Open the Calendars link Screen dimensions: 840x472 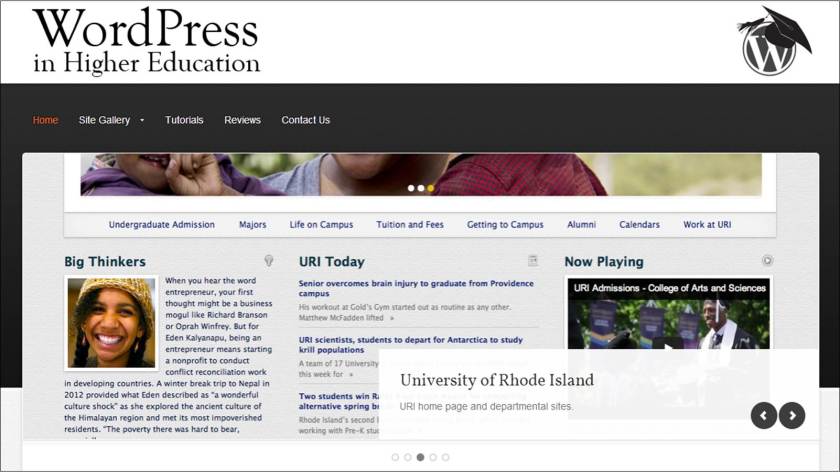(x=640, y=224)
